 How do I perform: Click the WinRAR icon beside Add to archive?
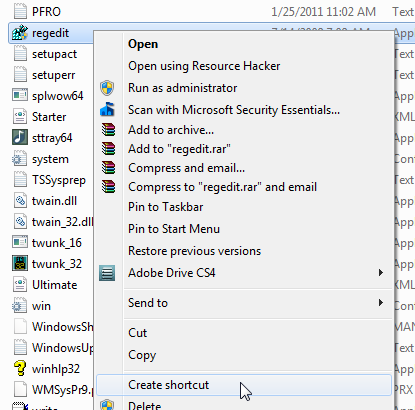tap(108, 129)
